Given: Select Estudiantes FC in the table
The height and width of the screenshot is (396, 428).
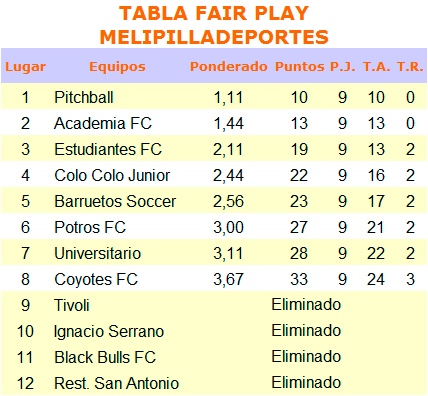Looking at the screenshot, I should [108, 149].
